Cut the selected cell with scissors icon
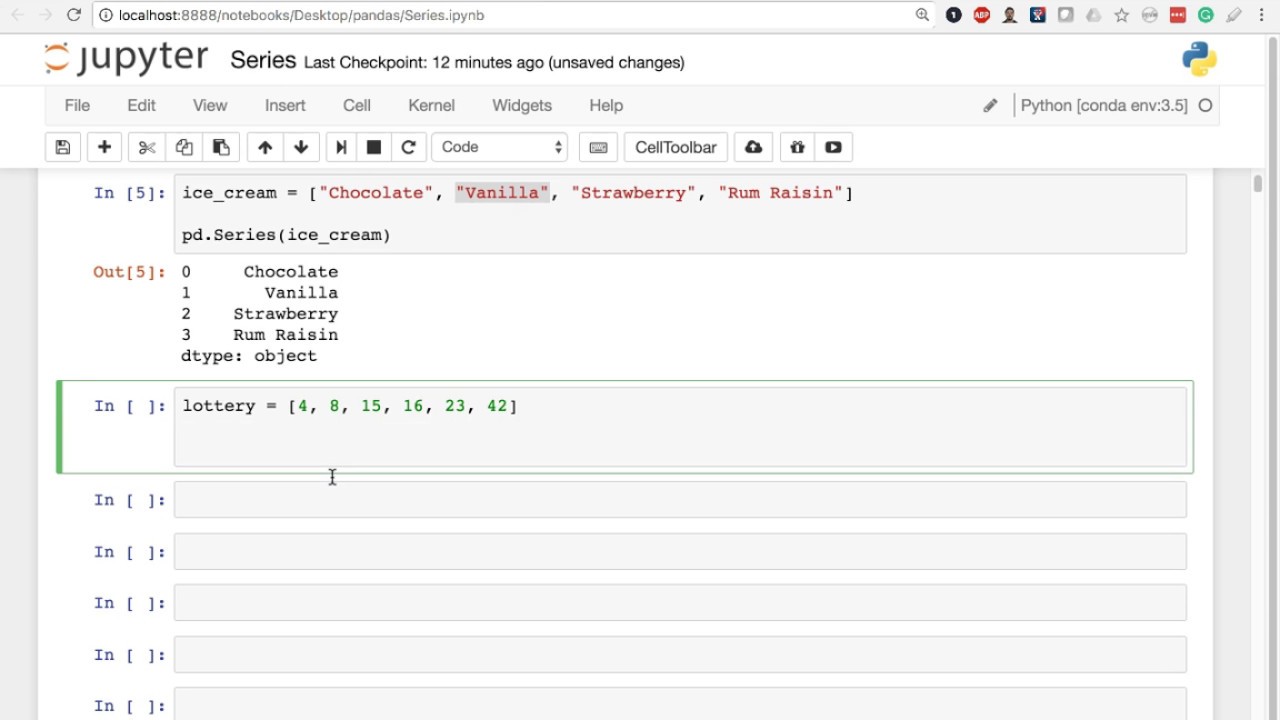Viewport: 1280px width, 720px height. tap(145, 147)
